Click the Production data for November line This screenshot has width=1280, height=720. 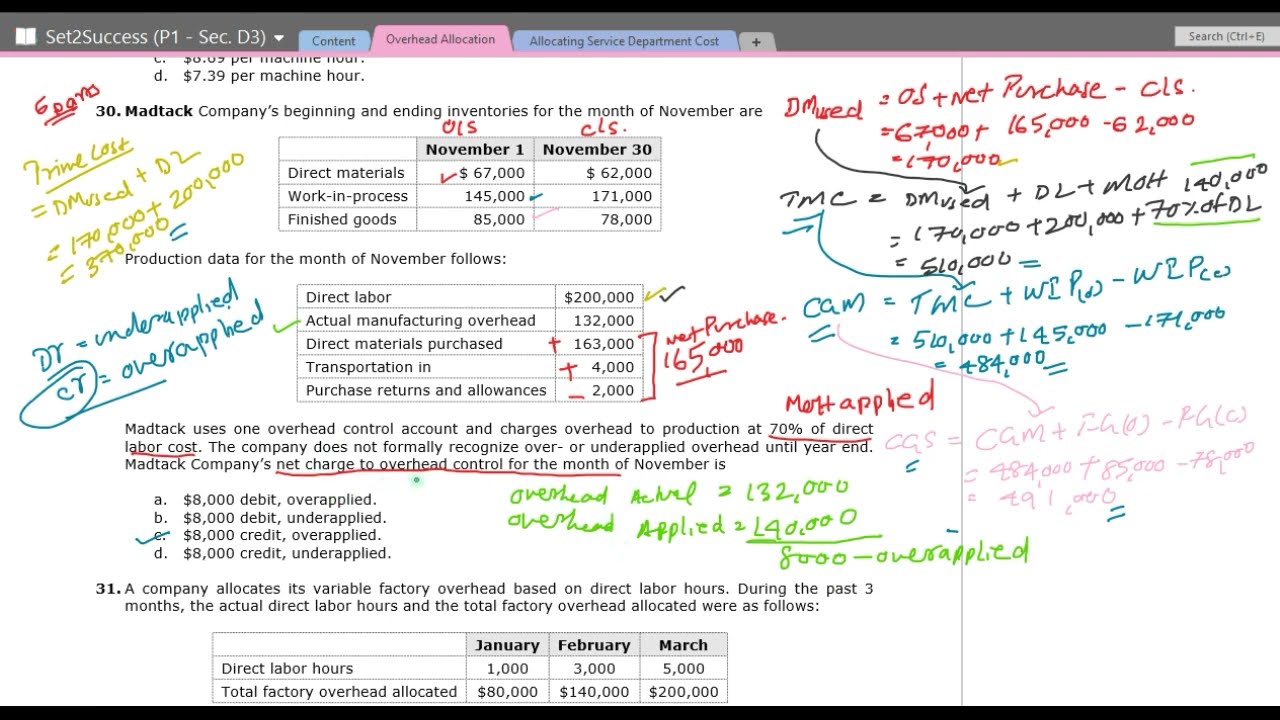(315, 258)
